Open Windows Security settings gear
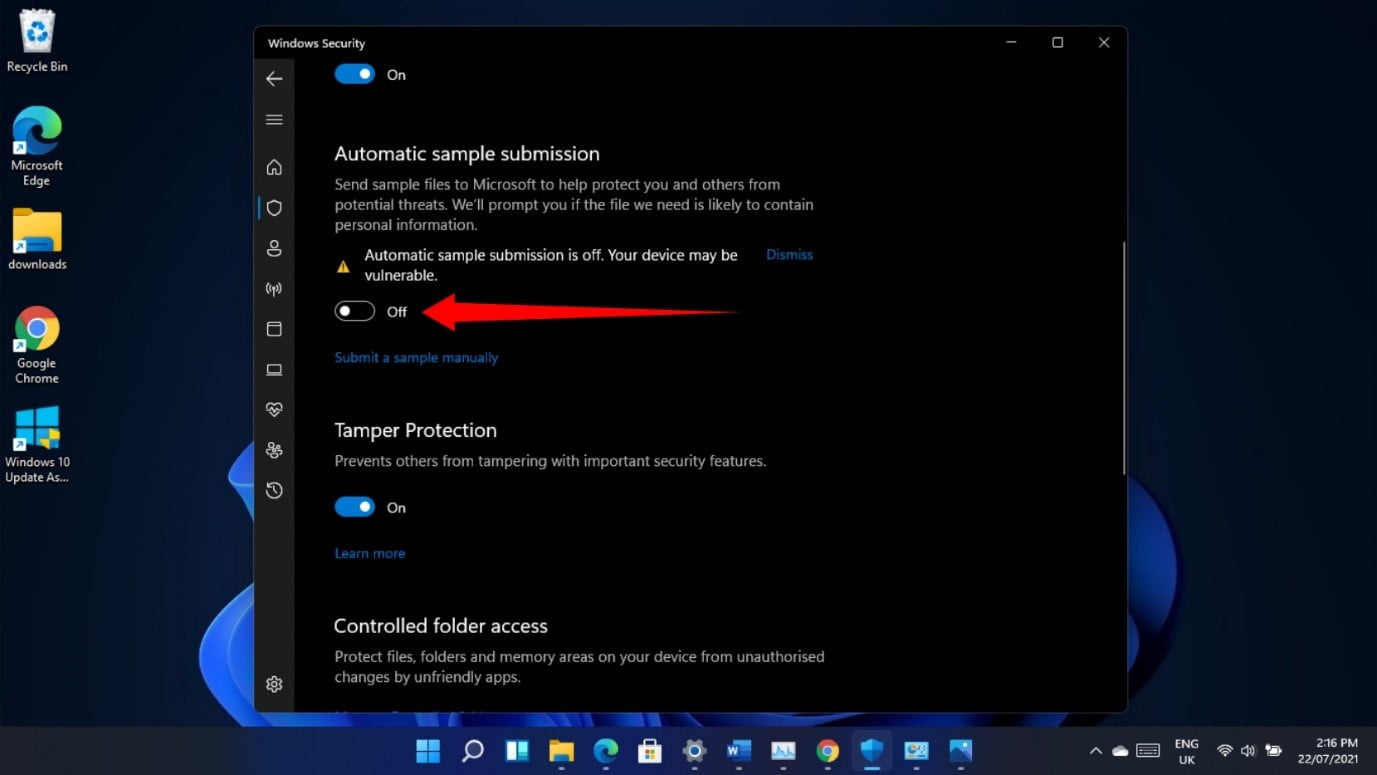The image size is (1377, 775). click(x=274, y=684)
